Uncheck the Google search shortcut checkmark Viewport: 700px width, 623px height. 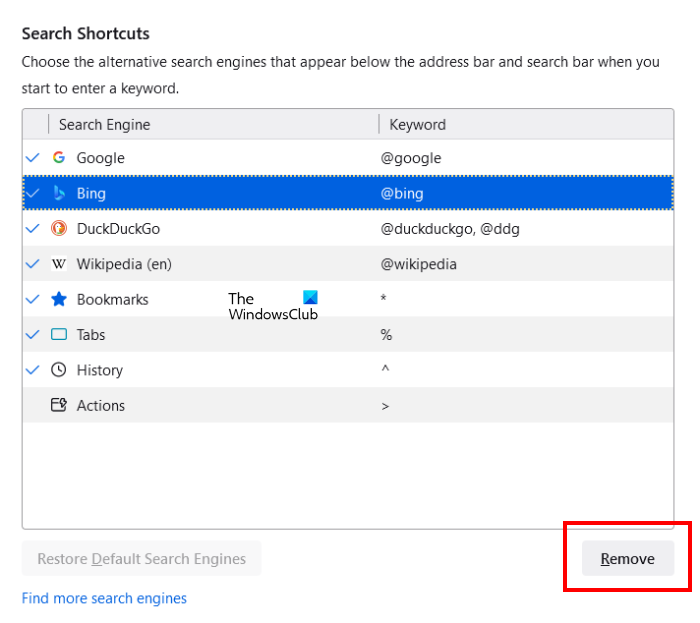point(33,158)
